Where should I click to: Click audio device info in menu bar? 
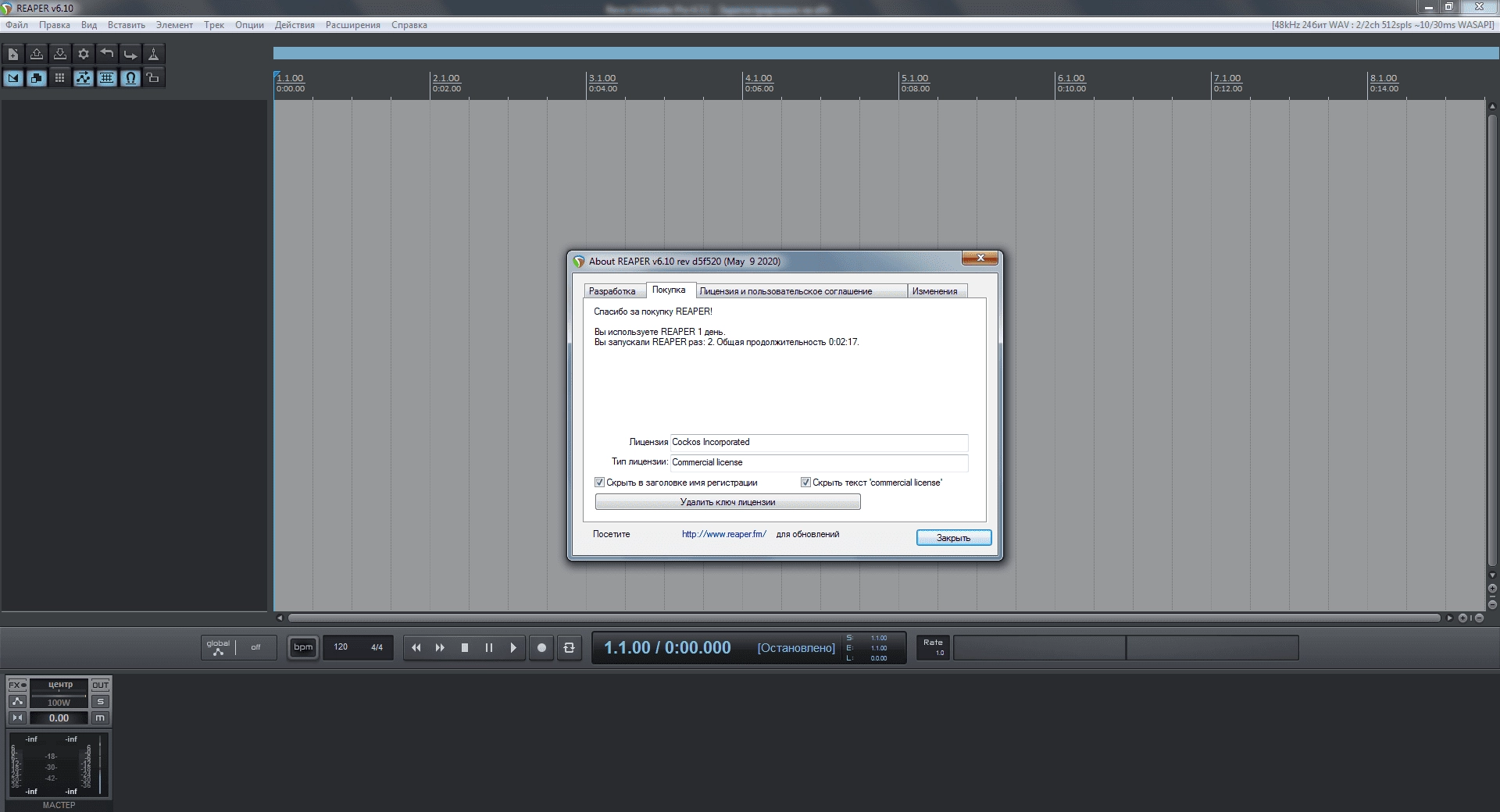pyautogui.click(x=1383, y=25)
